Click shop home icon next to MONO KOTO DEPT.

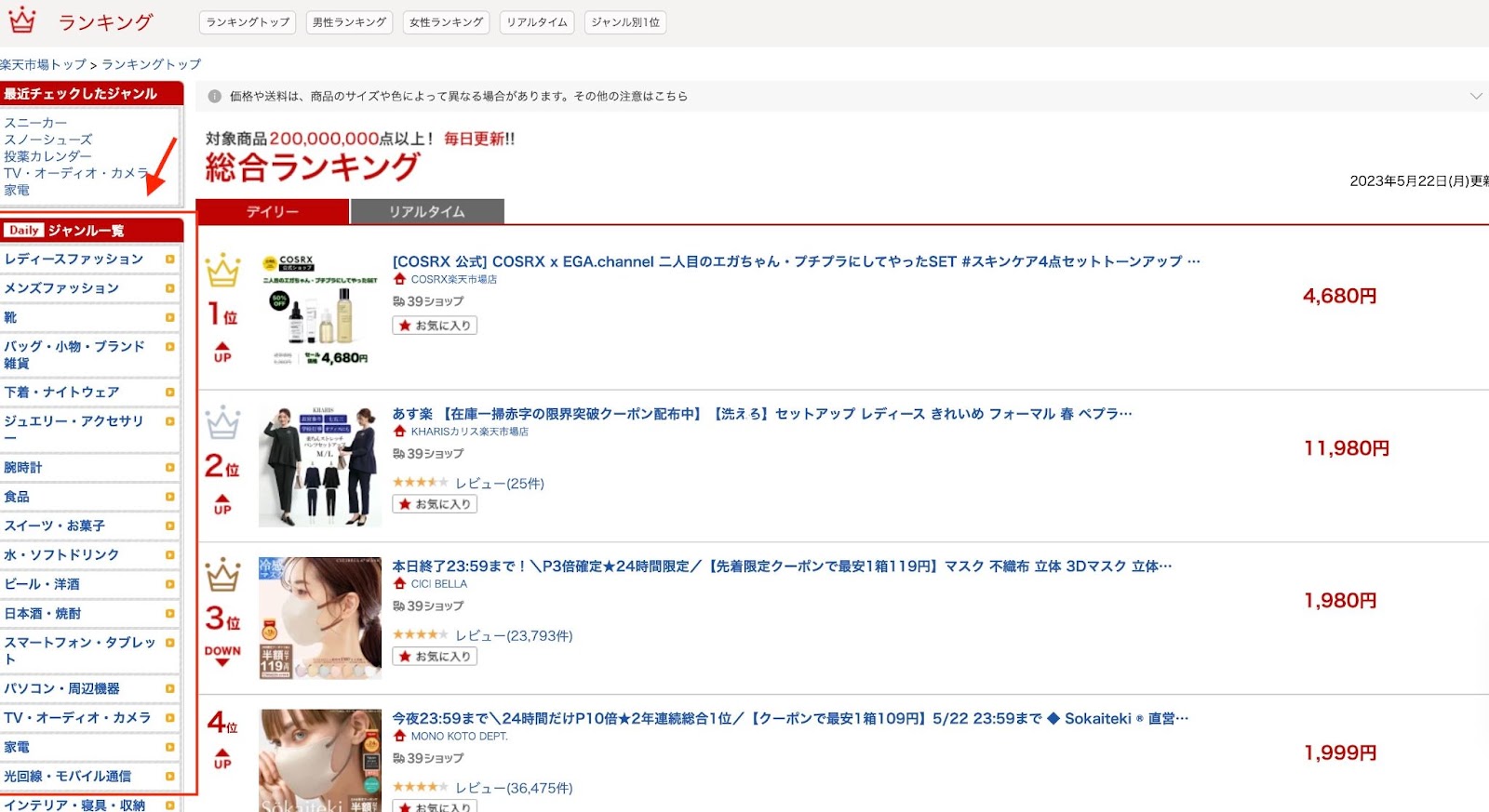coord(400,736)
